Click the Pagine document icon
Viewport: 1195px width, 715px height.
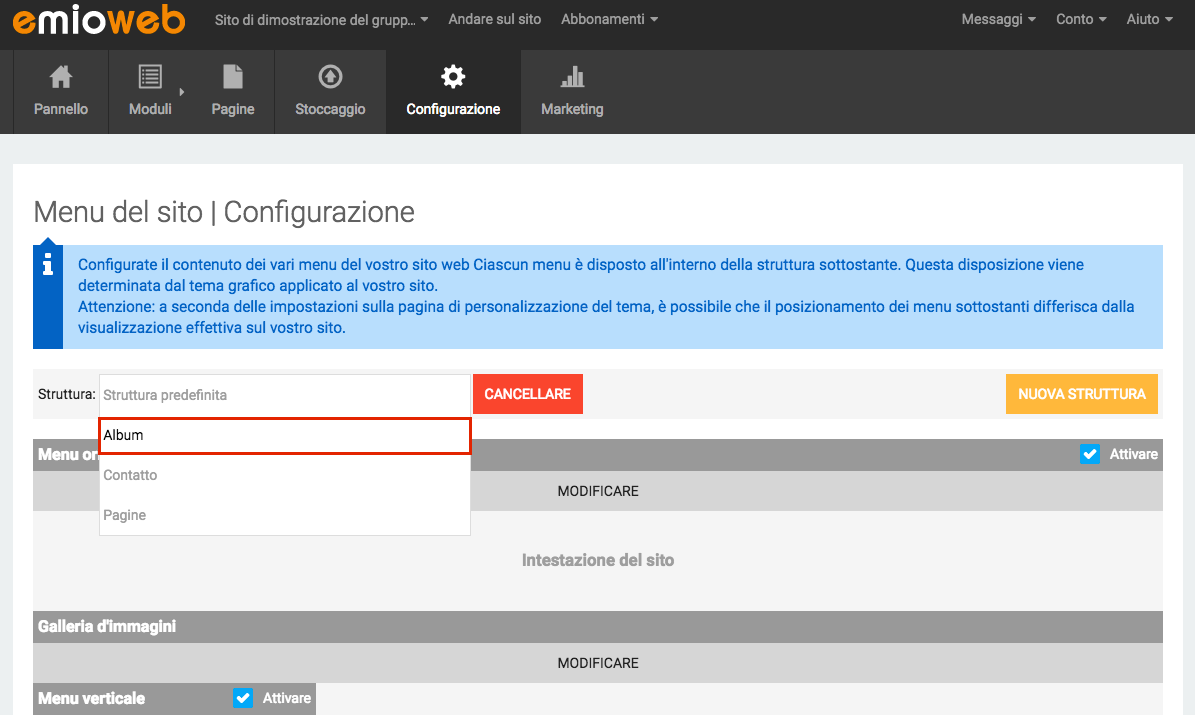(232, 77)
